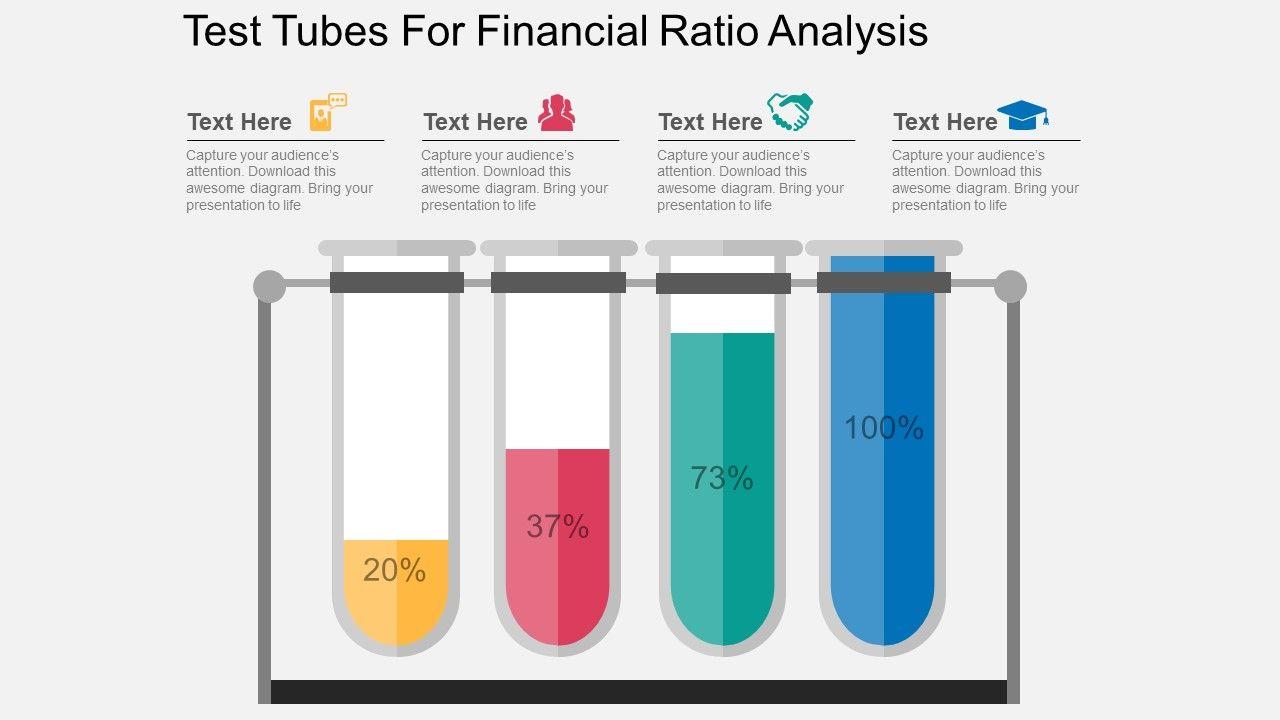Click the first 'Text Here' heading
The image size is (1280, 720).
pyautogui.click(x=239, y=122)
